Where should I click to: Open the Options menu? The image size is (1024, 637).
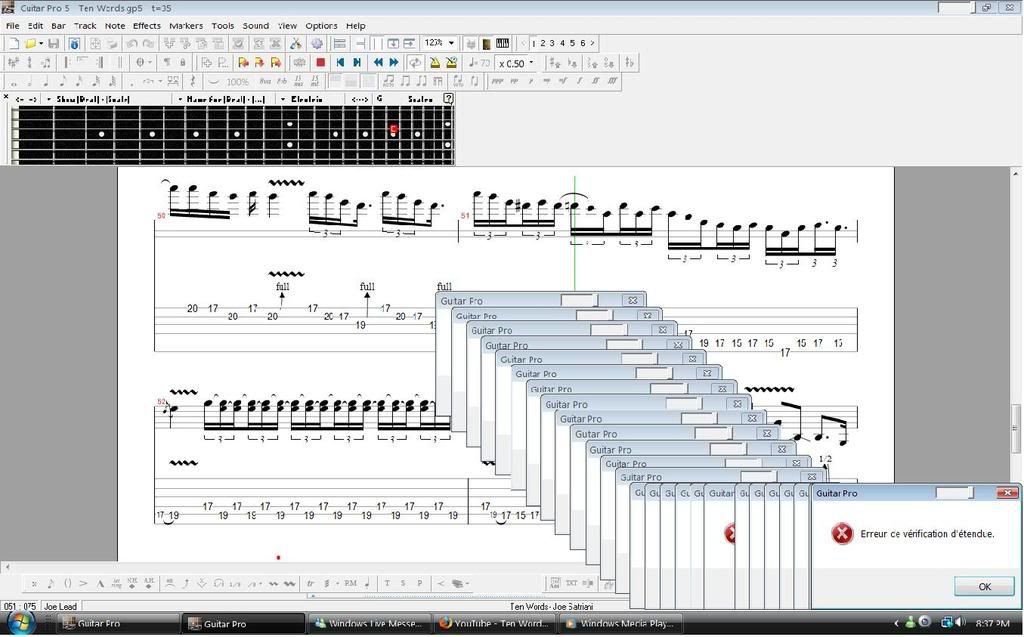(x=321, y=25)
